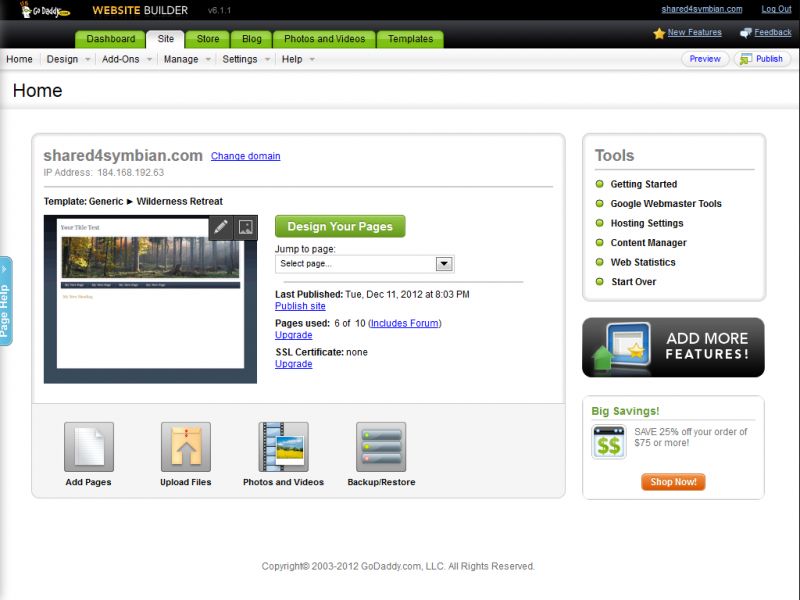
Task: Click the Includes Forum link
Action: pyautogui.click(x=405, y=323)
